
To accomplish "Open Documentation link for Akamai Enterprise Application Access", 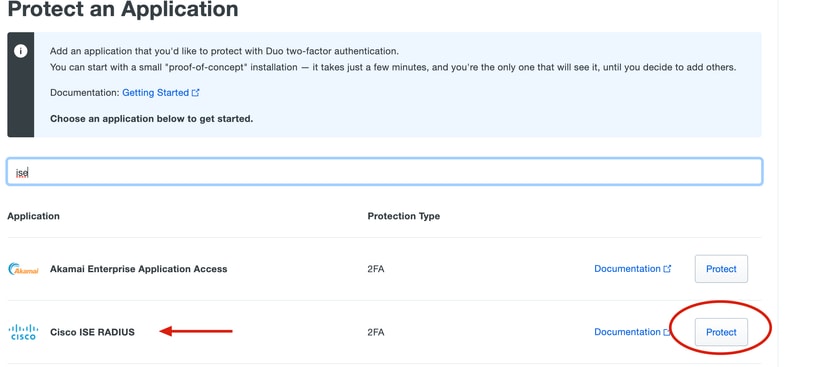I will coord(627,269).
